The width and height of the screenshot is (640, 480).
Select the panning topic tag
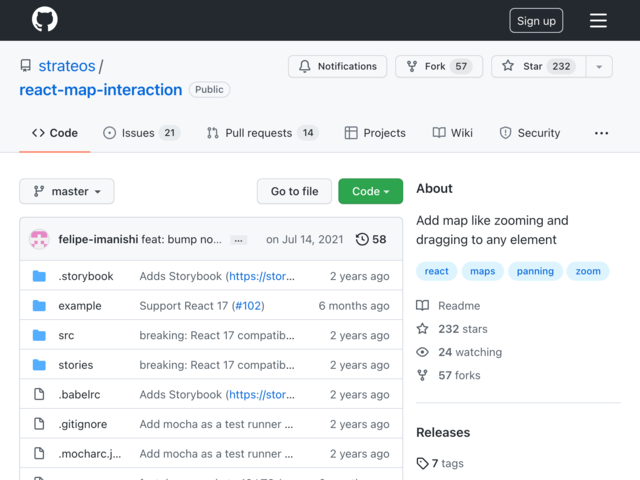(535, 271)
